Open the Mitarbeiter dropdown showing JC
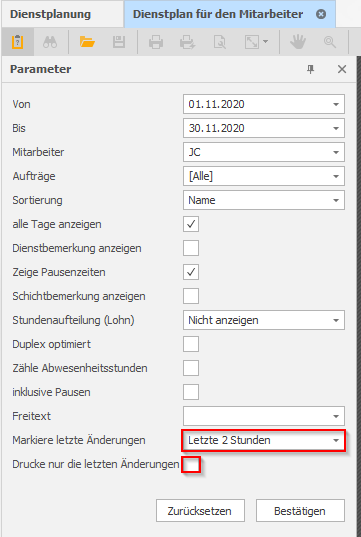361x537 pixels. click(x=264, y=152)
